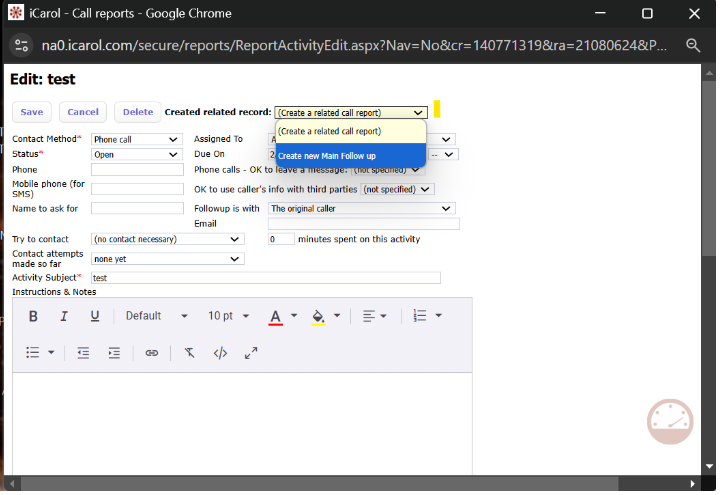Image resolution: width=724 pixels, height=495 pixels.
Task: Click the Delete button
Action: pyautogui.click(x=137, y=112)
